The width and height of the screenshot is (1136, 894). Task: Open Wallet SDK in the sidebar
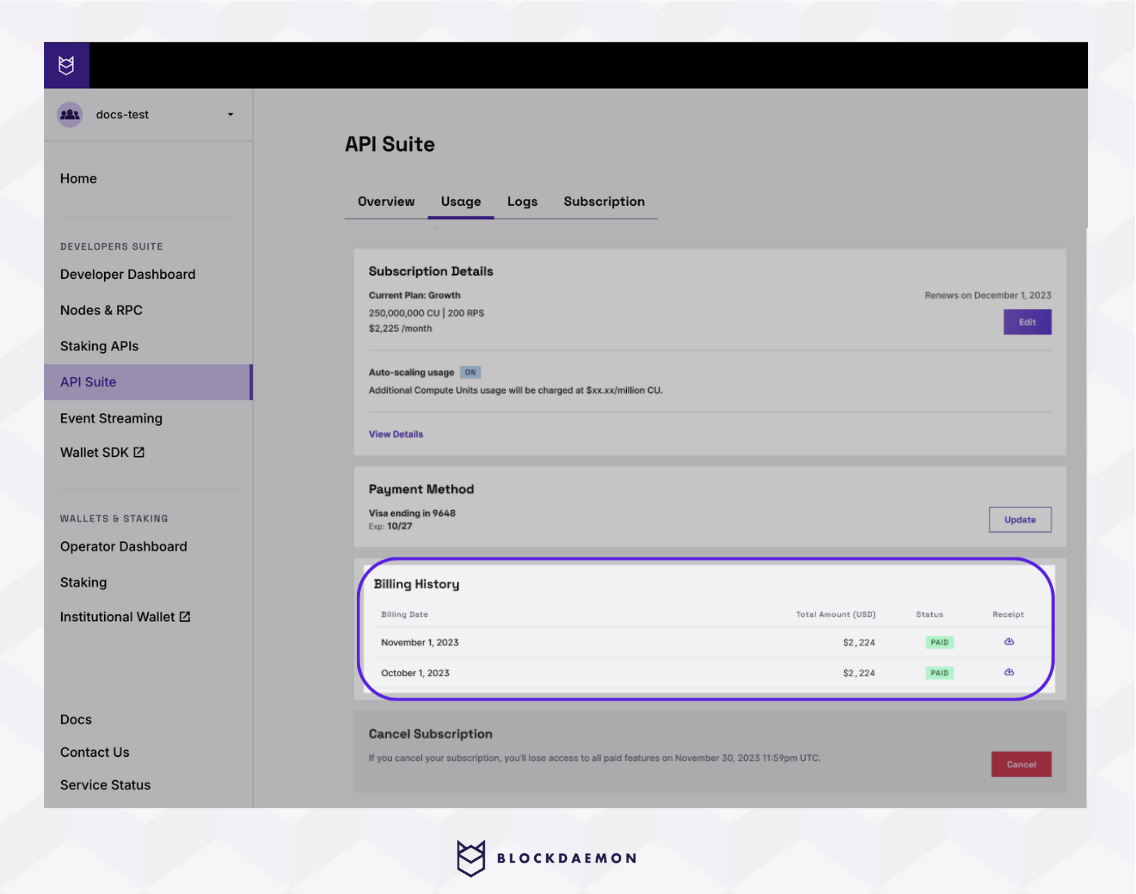[94, 452]
